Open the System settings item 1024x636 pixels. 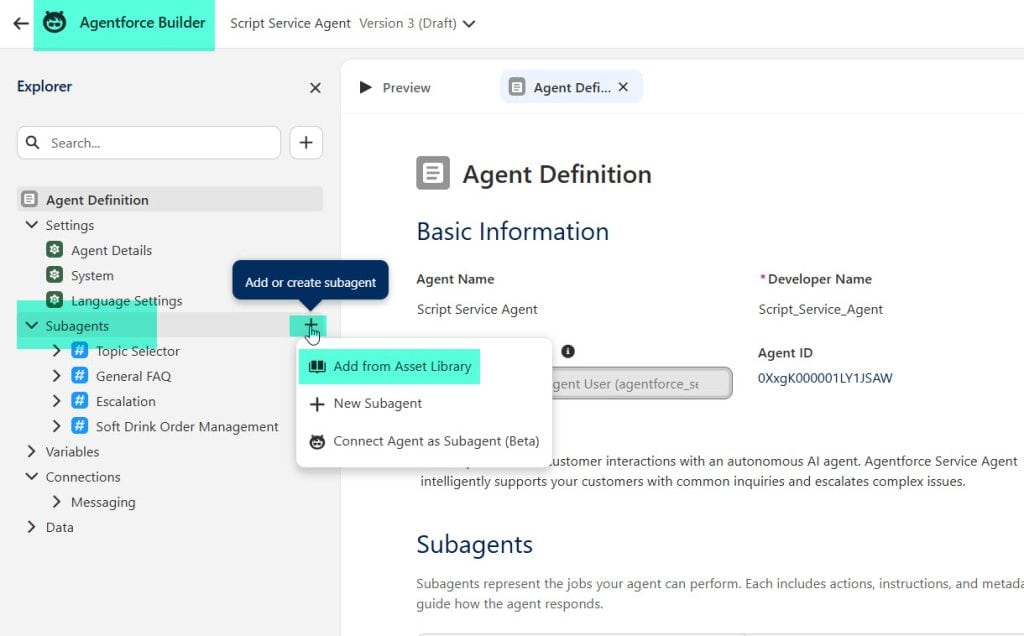[92, 276]
